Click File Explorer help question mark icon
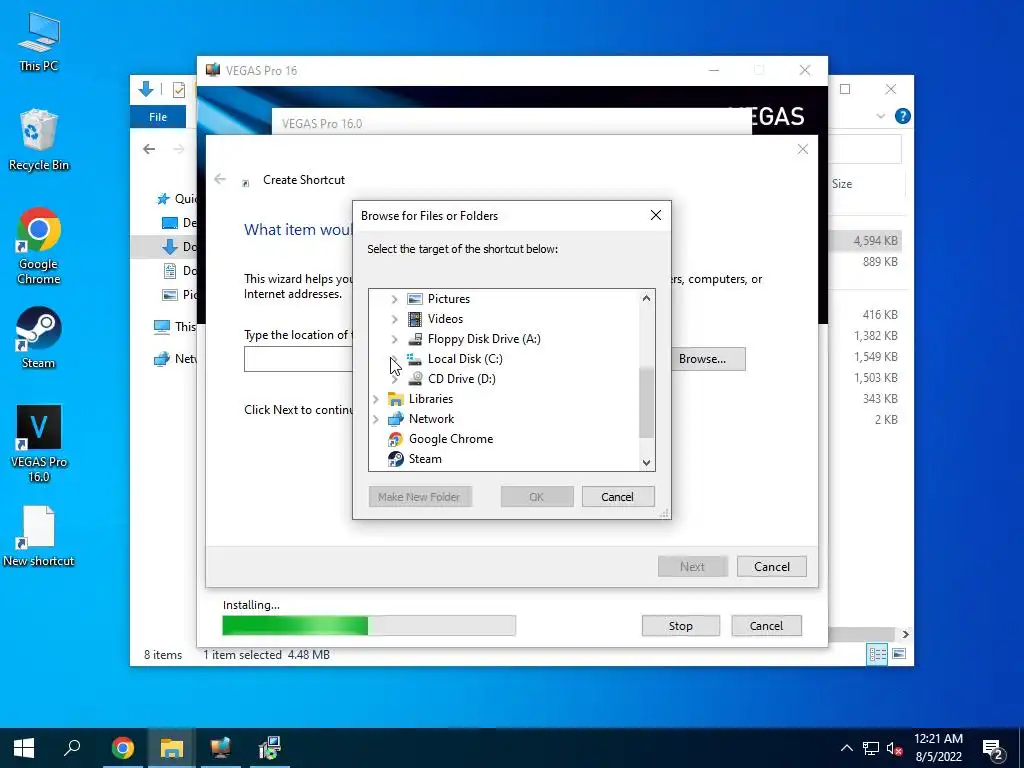Viewport: 1024px width, 768px height. tap(903, 116)
